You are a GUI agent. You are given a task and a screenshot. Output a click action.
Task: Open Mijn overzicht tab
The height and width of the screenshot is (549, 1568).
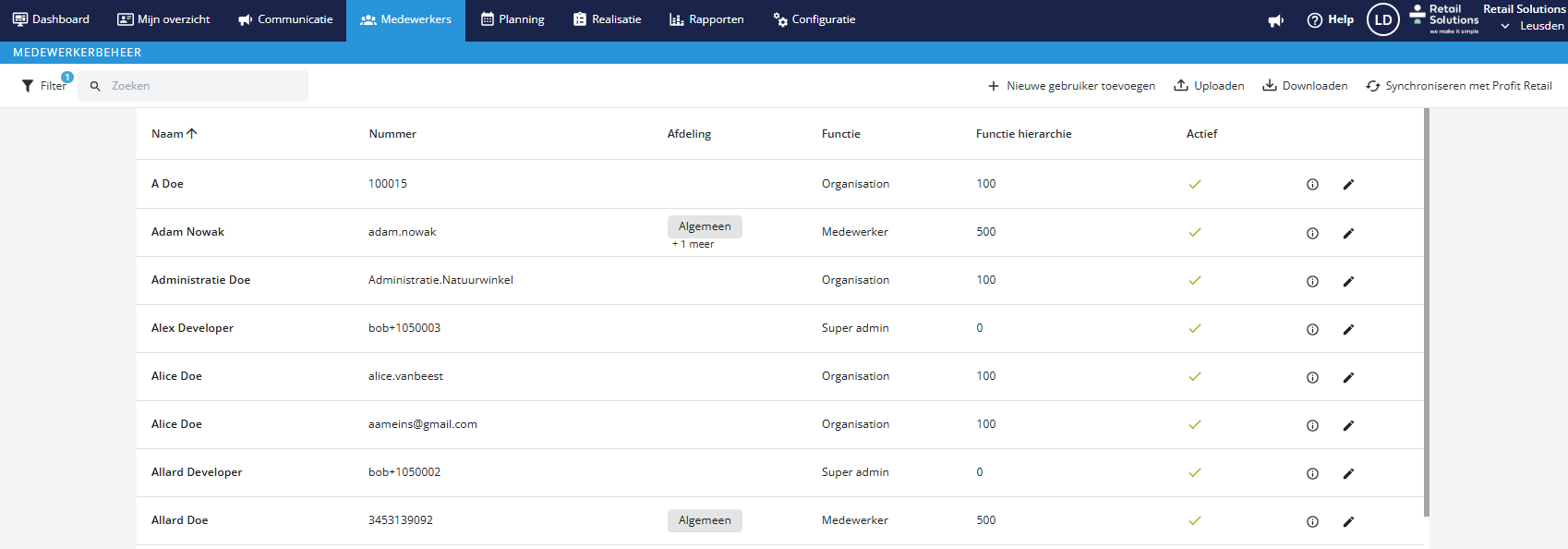coord(163,19)
